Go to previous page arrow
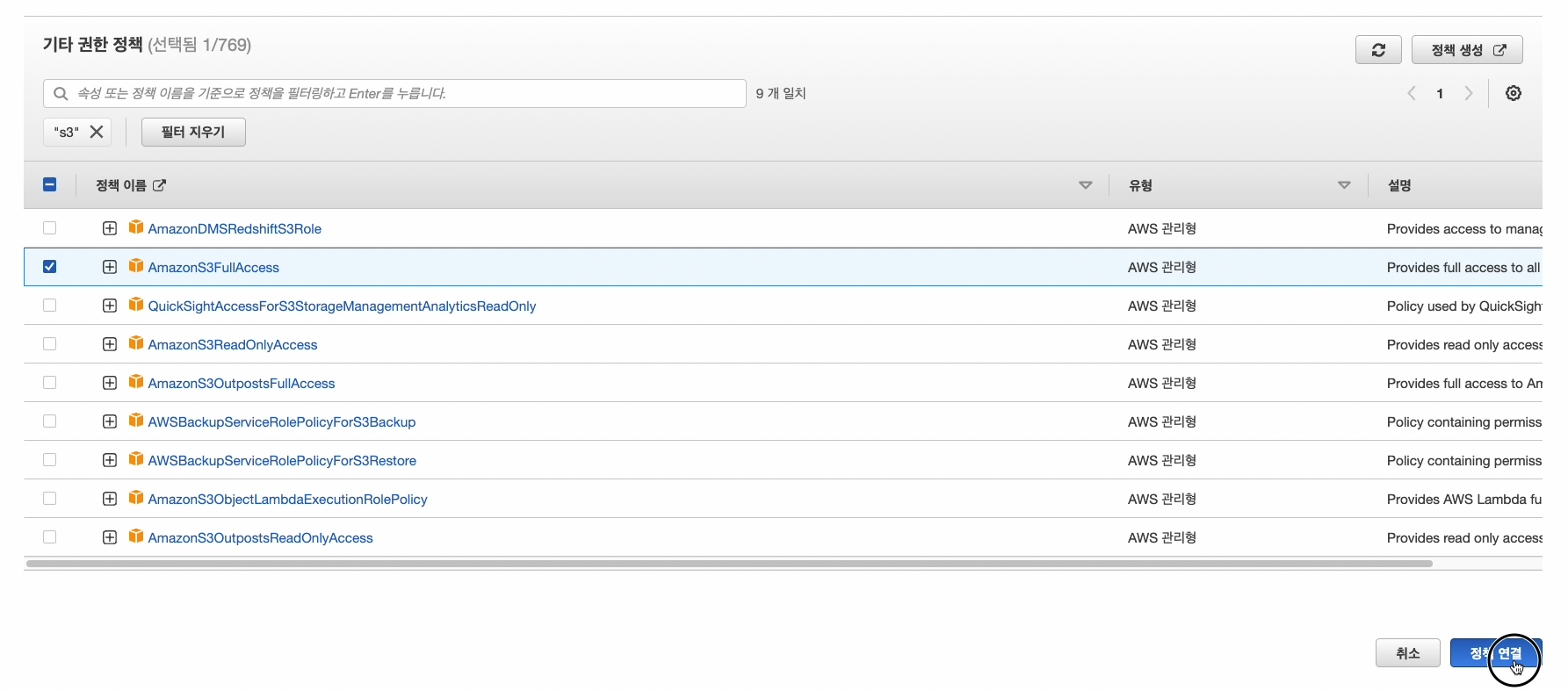This screenshot has height=691, width=1568. click(x=1412, y=93)
